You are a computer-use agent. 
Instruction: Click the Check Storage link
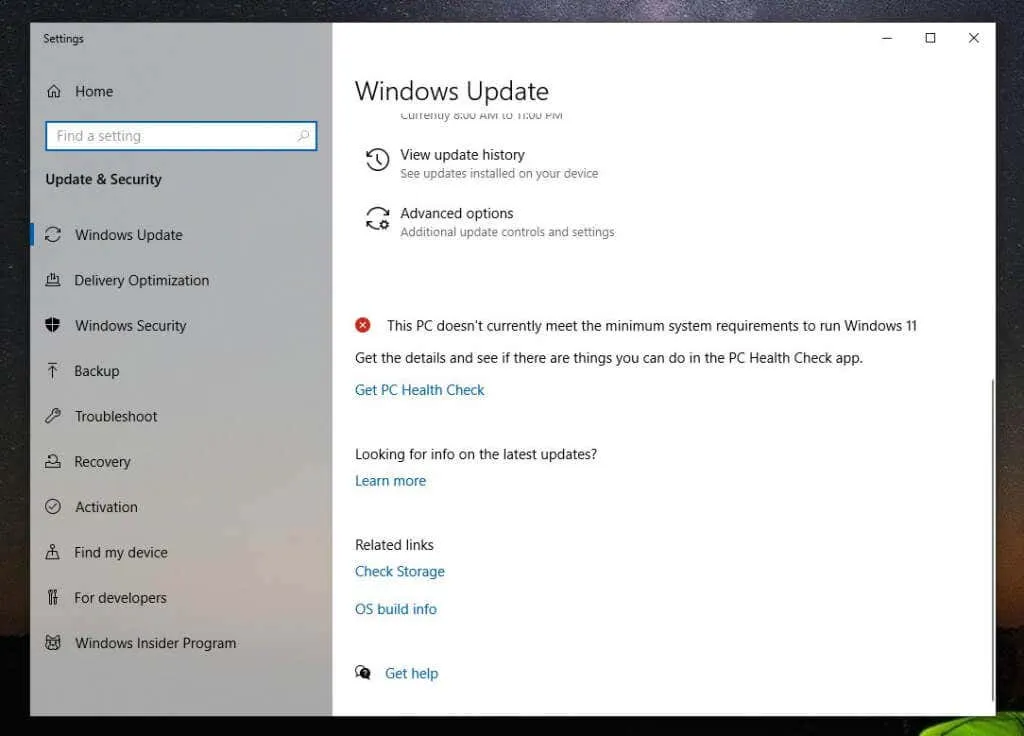pyautogui.click(x=399, y=571)
